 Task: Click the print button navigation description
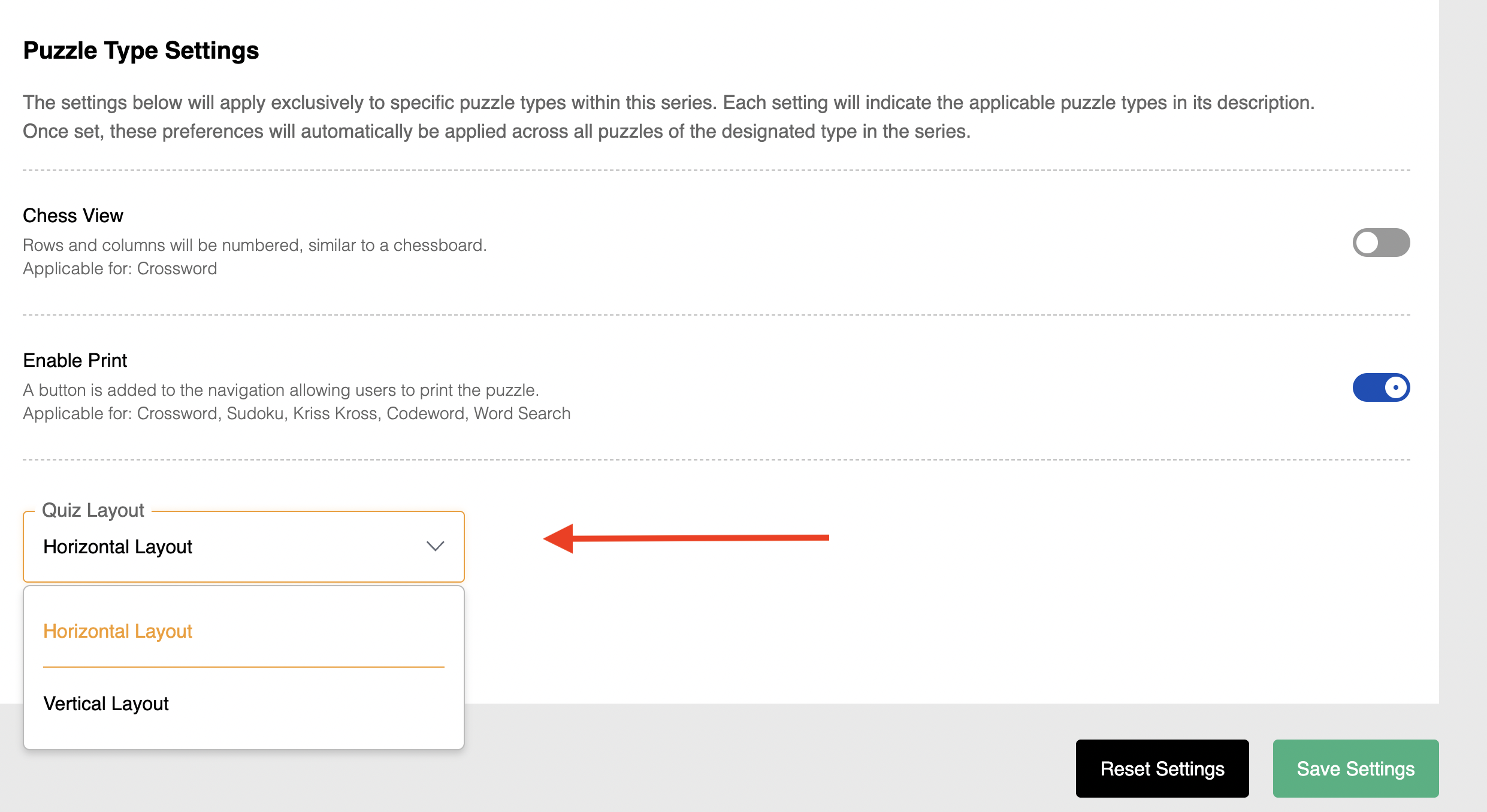tap(281, 390)
